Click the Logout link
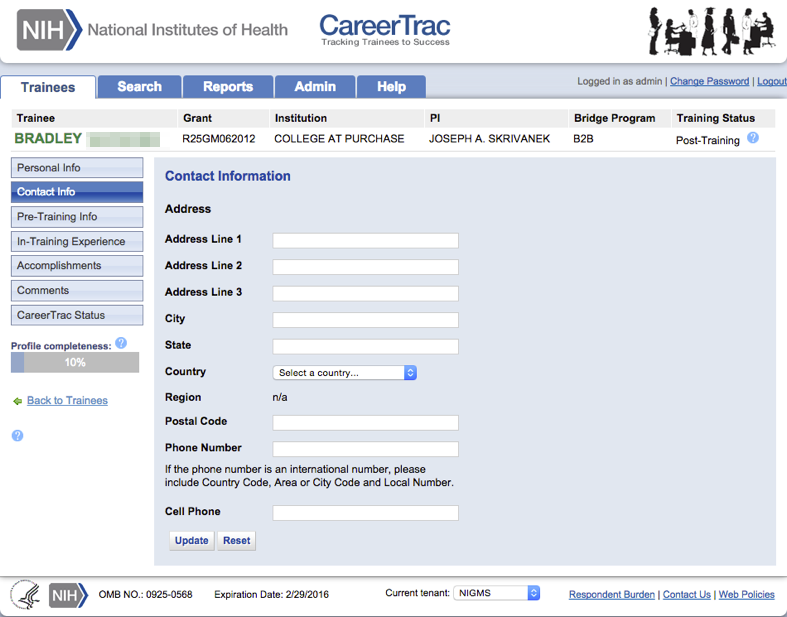 pyautogui.click(x=771, y=81)
